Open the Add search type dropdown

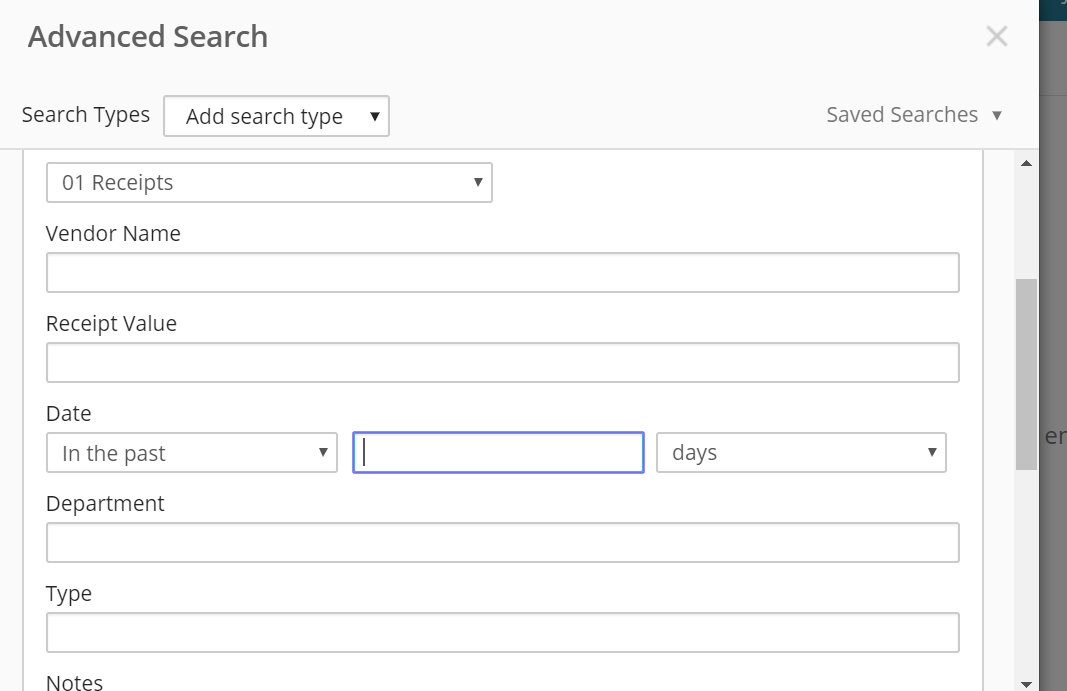(276, 116)
